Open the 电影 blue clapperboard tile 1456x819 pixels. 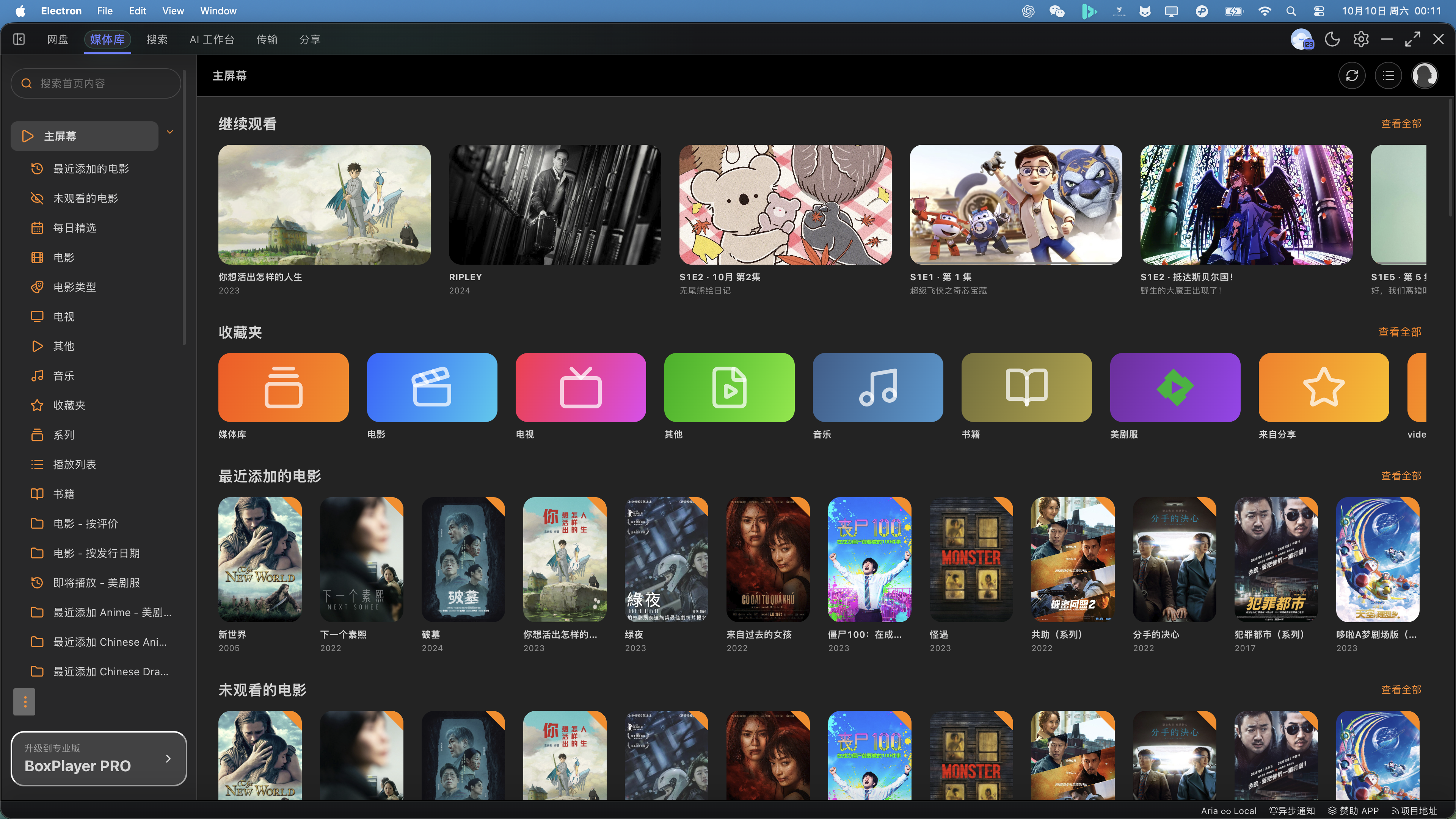[x=432, y=387]
